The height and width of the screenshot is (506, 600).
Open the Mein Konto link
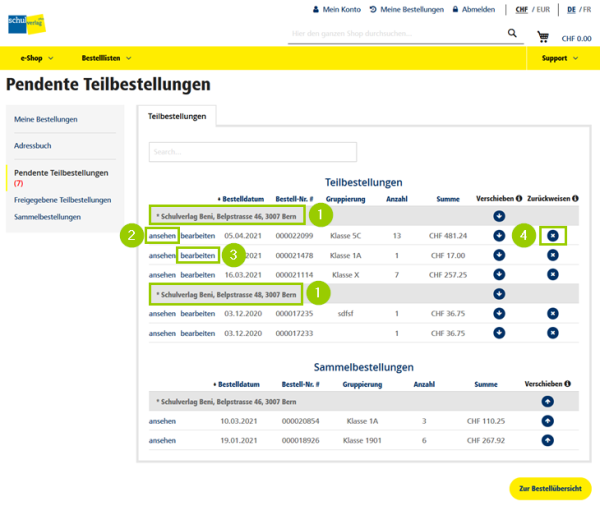point(336,9)
